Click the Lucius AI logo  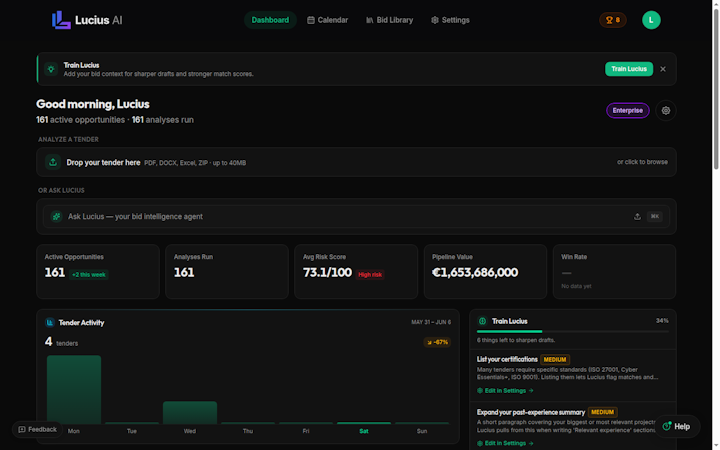tap(87, 20)
